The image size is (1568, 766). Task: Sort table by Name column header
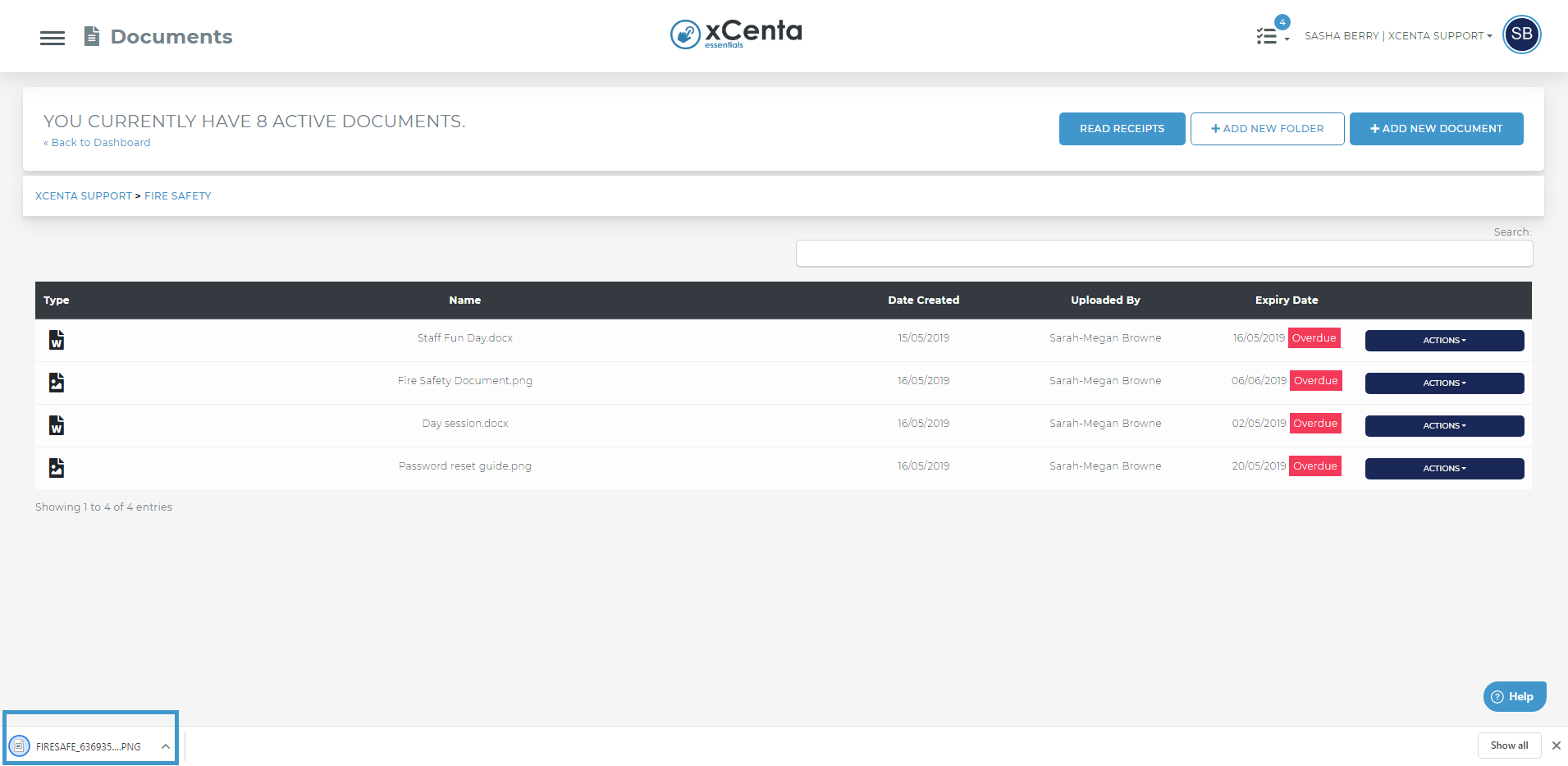tap(464, 300)
